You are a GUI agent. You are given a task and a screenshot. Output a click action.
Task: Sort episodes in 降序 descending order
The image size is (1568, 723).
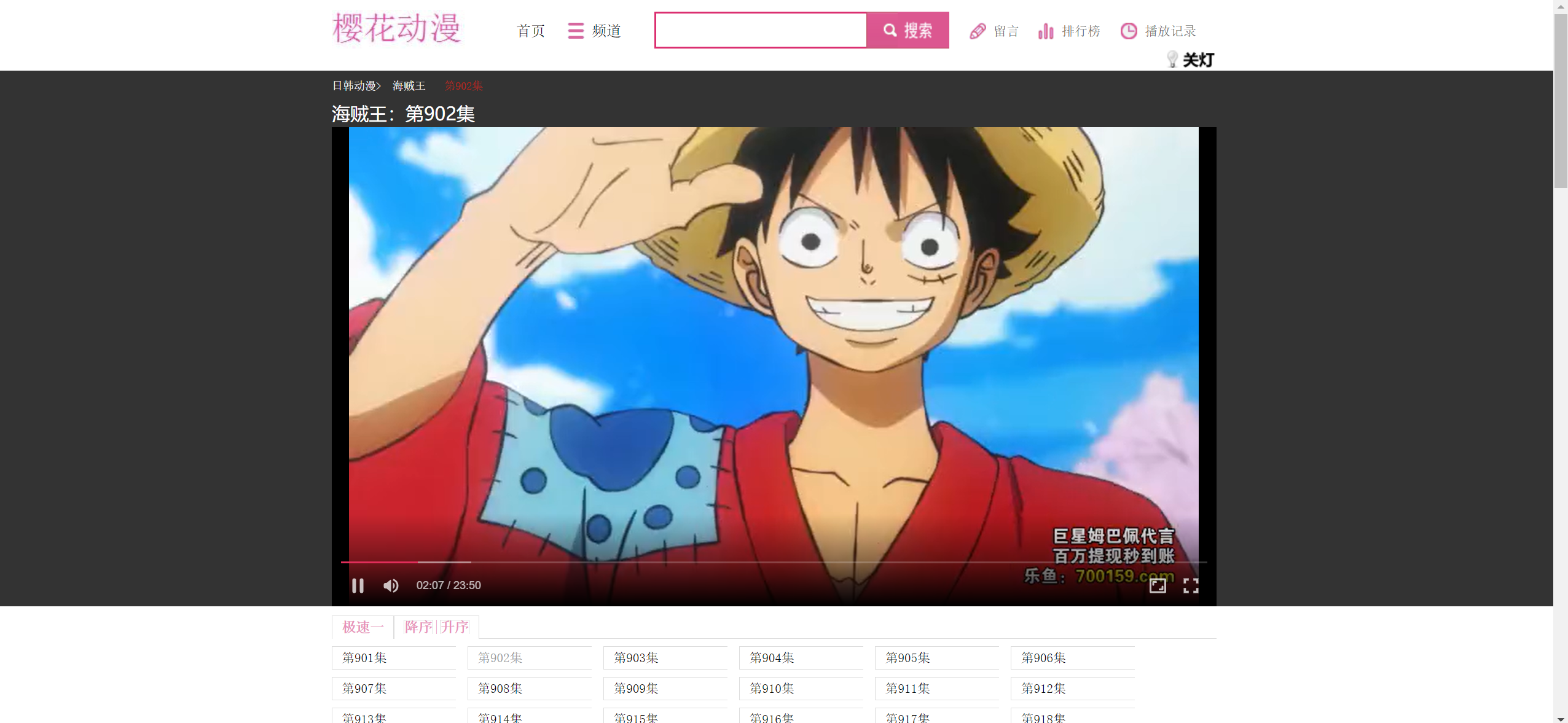click(x=418, y=627)
